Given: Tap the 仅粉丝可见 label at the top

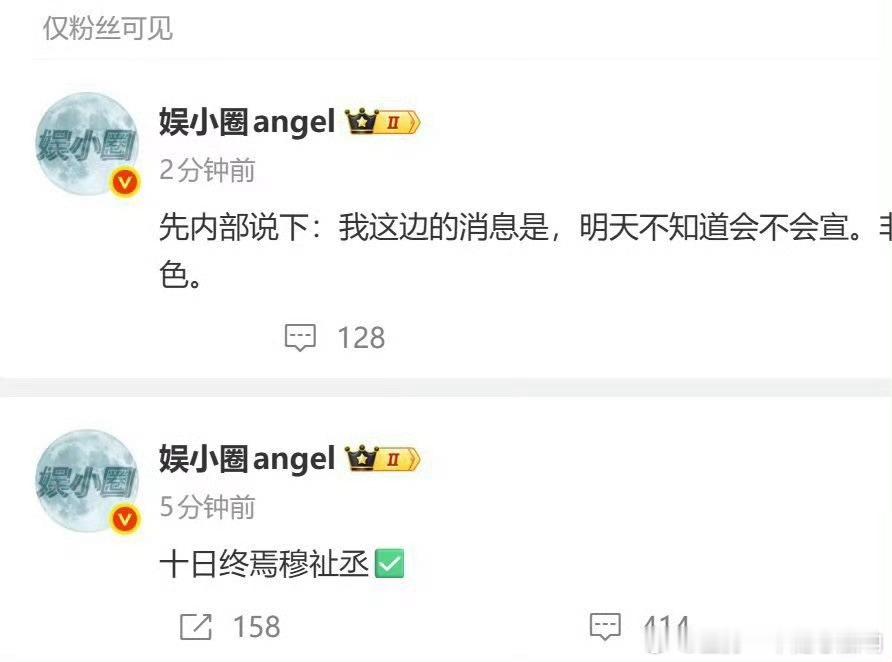Looking at the screenshot, I should coord(108,28).
